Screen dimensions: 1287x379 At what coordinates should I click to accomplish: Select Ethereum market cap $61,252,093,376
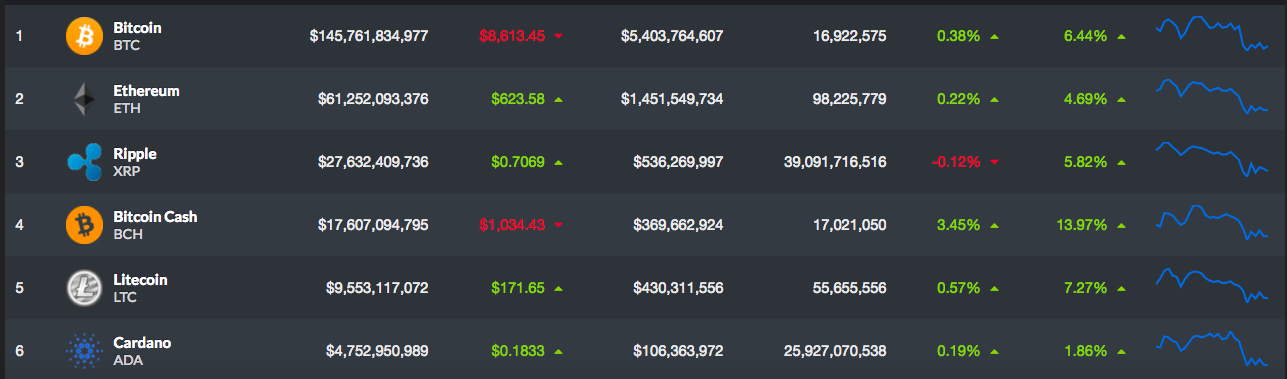tap(373, 99)
